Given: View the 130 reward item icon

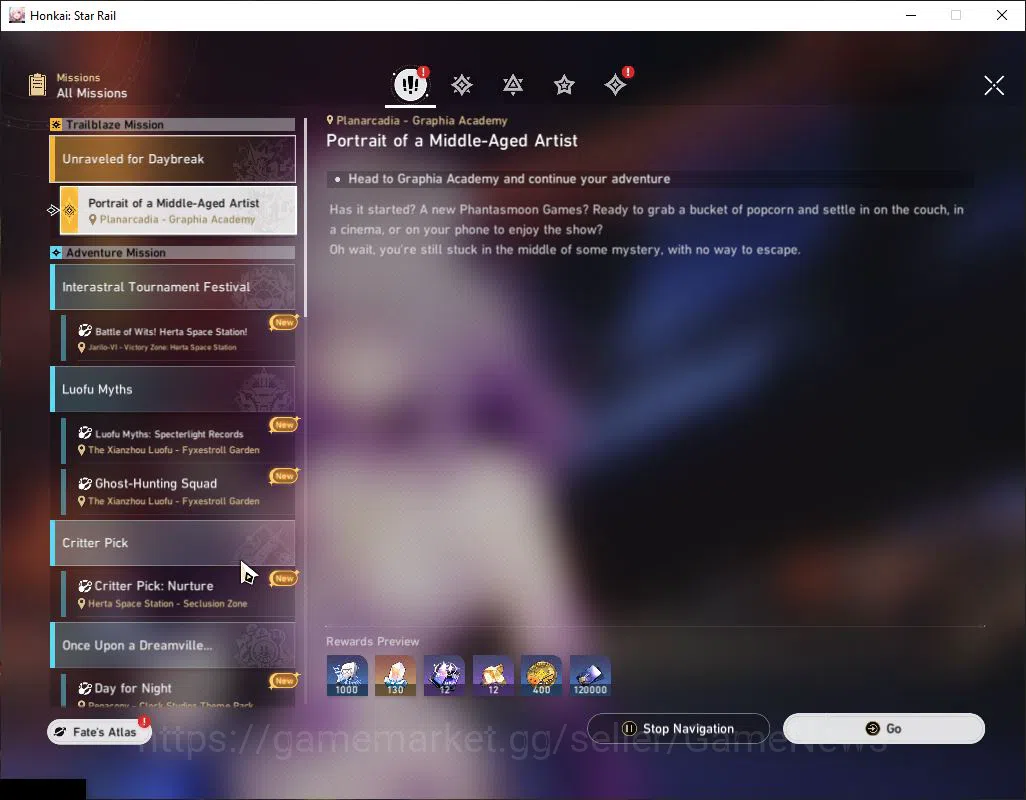Looking at the screenshot, I should 395,675.
